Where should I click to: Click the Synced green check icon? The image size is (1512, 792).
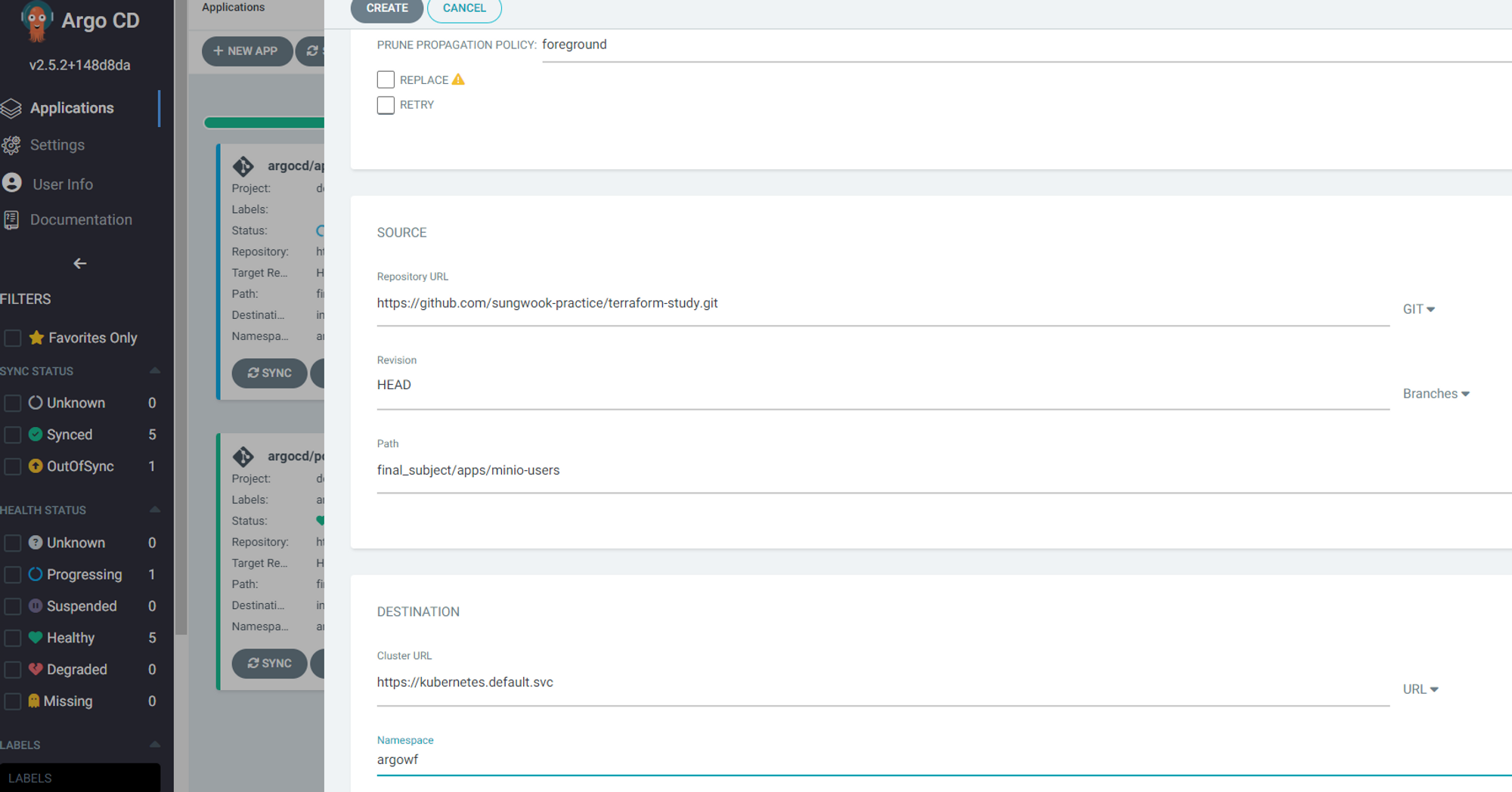point(36,434)
